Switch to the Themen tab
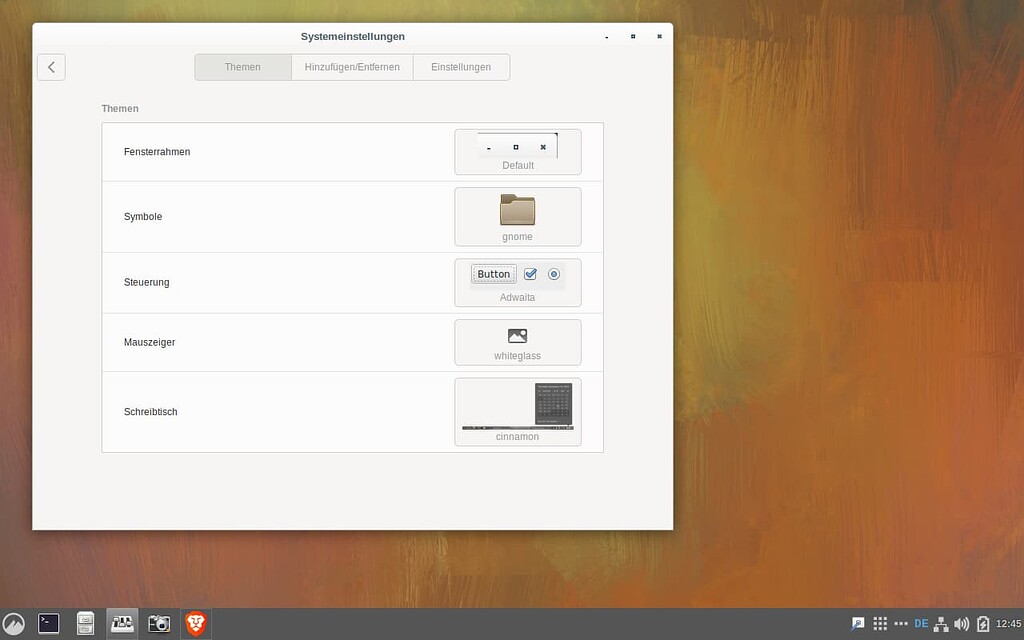 coord(243,67)
